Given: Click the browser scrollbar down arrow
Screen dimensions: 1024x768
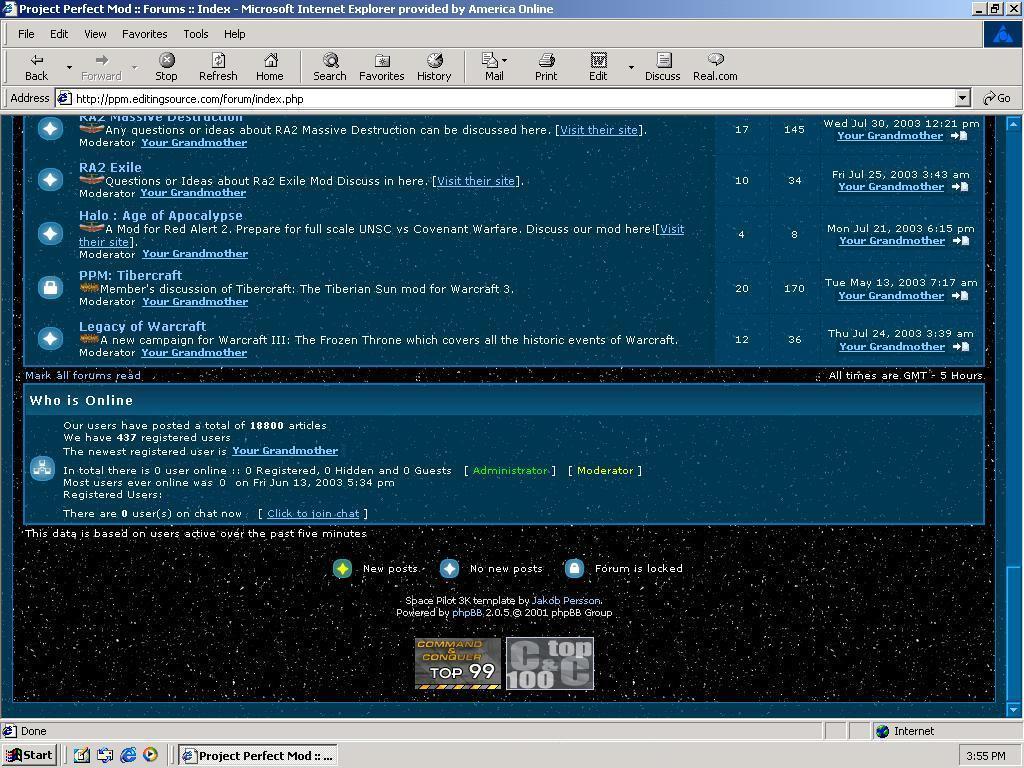Looking at the screenshot, I should (x=1014, y=709).
